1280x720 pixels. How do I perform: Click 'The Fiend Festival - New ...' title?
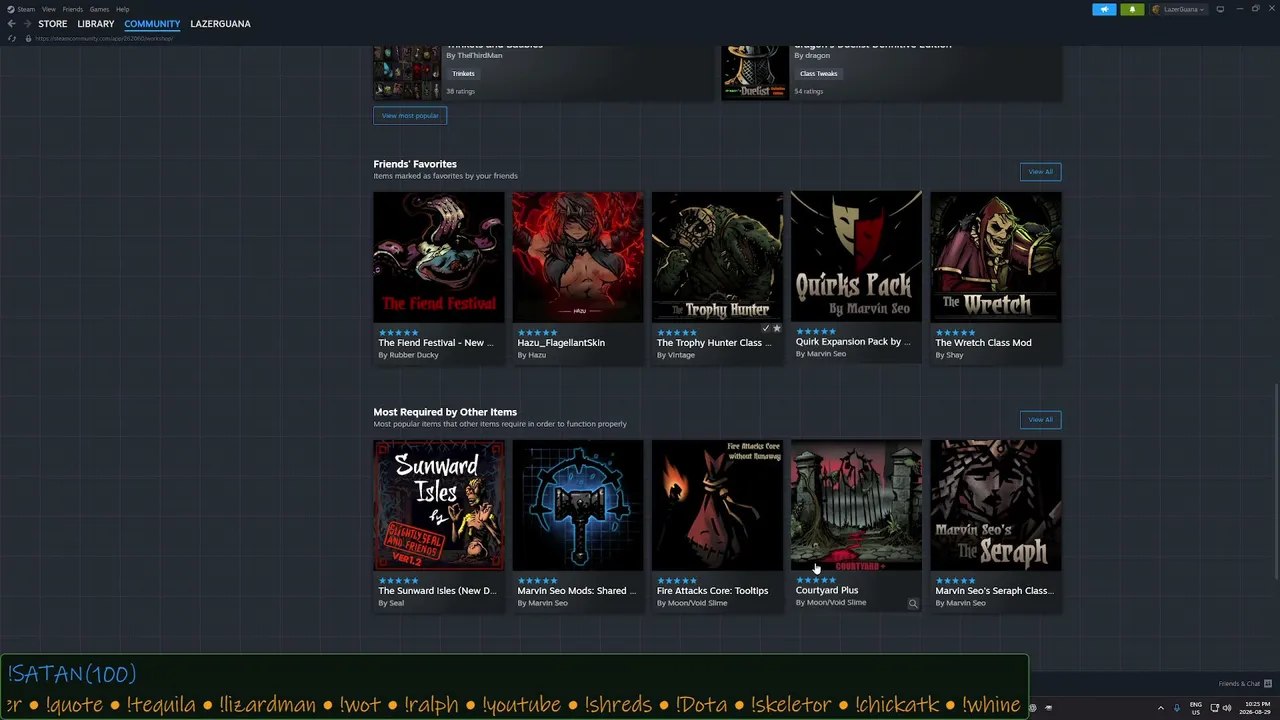(x=436, y=343)
